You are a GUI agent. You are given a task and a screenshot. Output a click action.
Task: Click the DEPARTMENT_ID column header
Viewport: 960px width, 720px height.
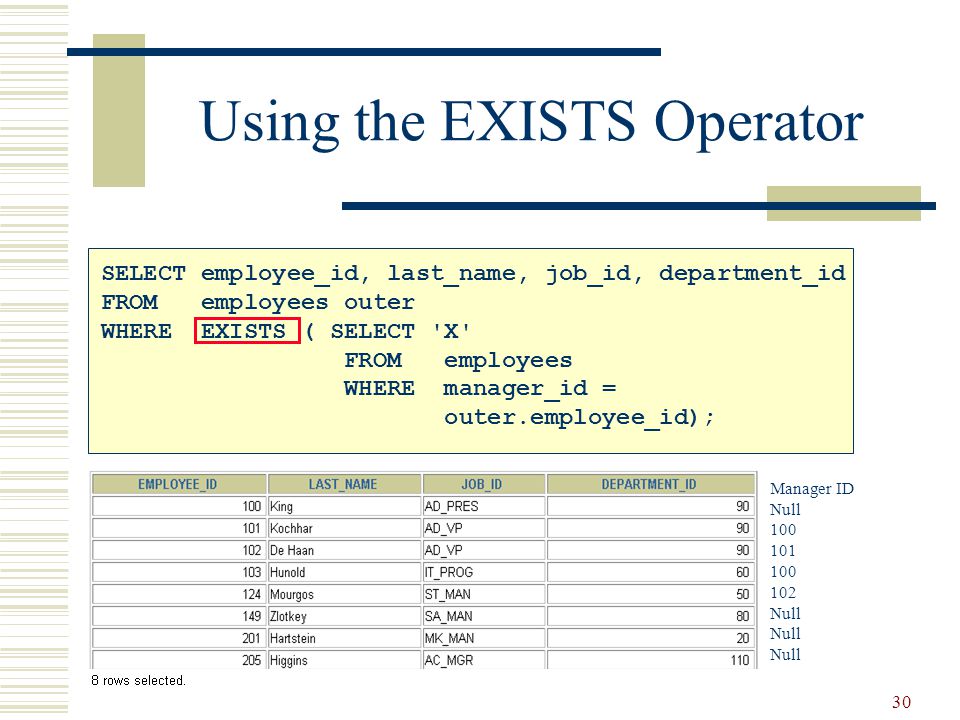[x=651, y=484]
